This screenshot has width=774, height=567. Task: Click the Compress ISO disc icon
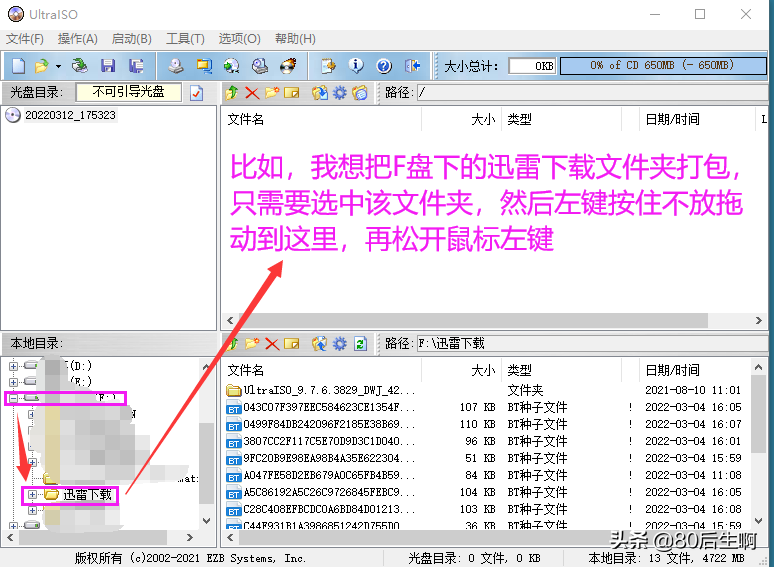[x=232, y=66]
